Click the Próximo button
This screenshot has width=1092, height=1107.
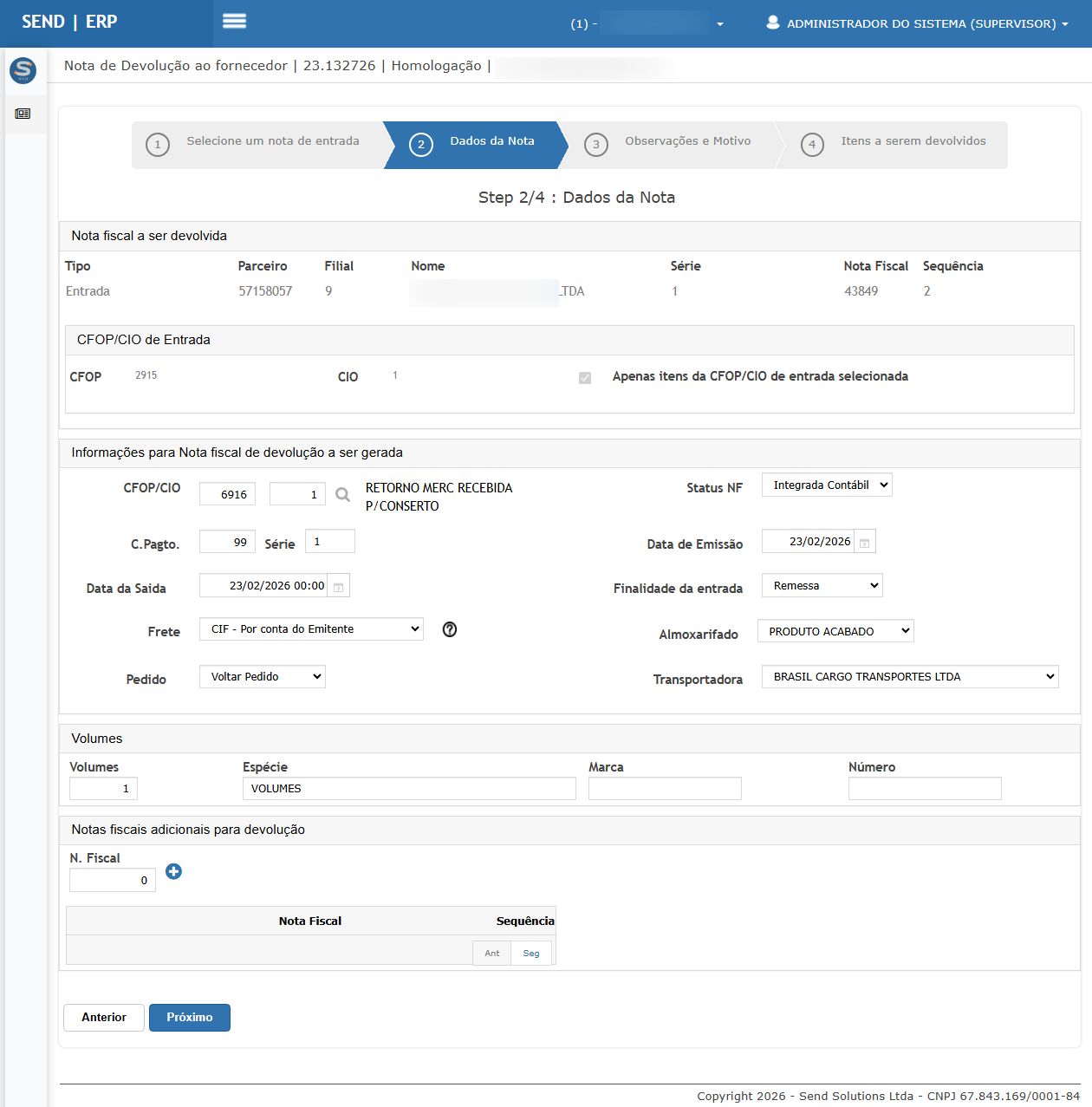coord(189,1018)
